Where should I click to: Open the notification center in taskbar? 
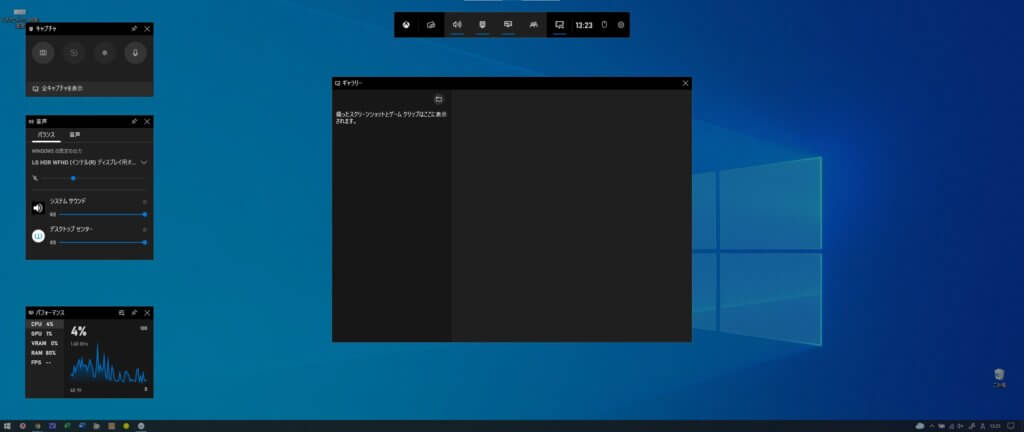[x=1011, y=426]
